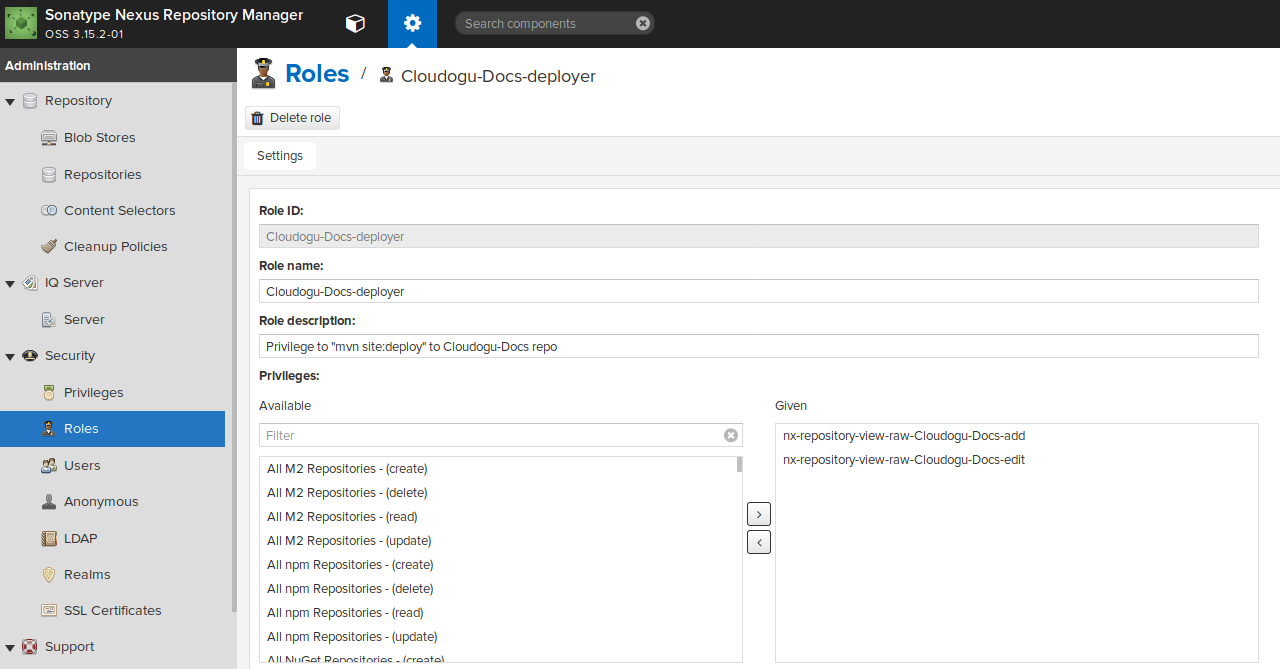Click the Cleanup Policies broom icon
The image size is (1280, 669).
point(49,247)
